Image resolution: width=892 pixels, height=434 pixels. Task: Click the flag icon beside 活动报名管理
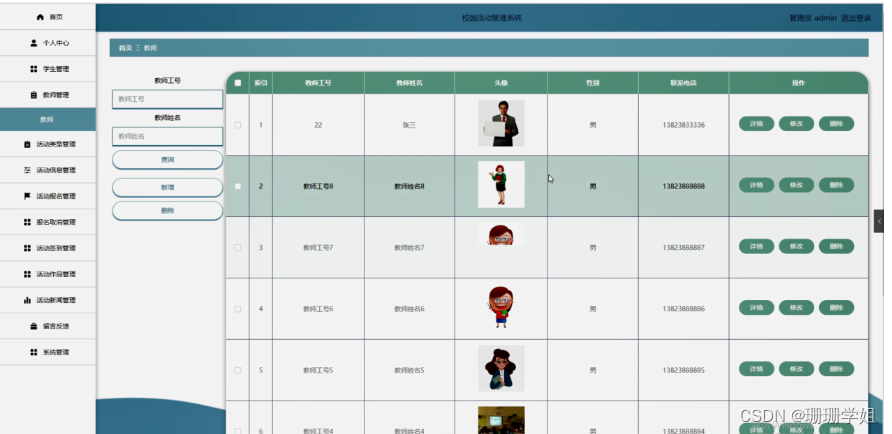(x=27, y=196)
